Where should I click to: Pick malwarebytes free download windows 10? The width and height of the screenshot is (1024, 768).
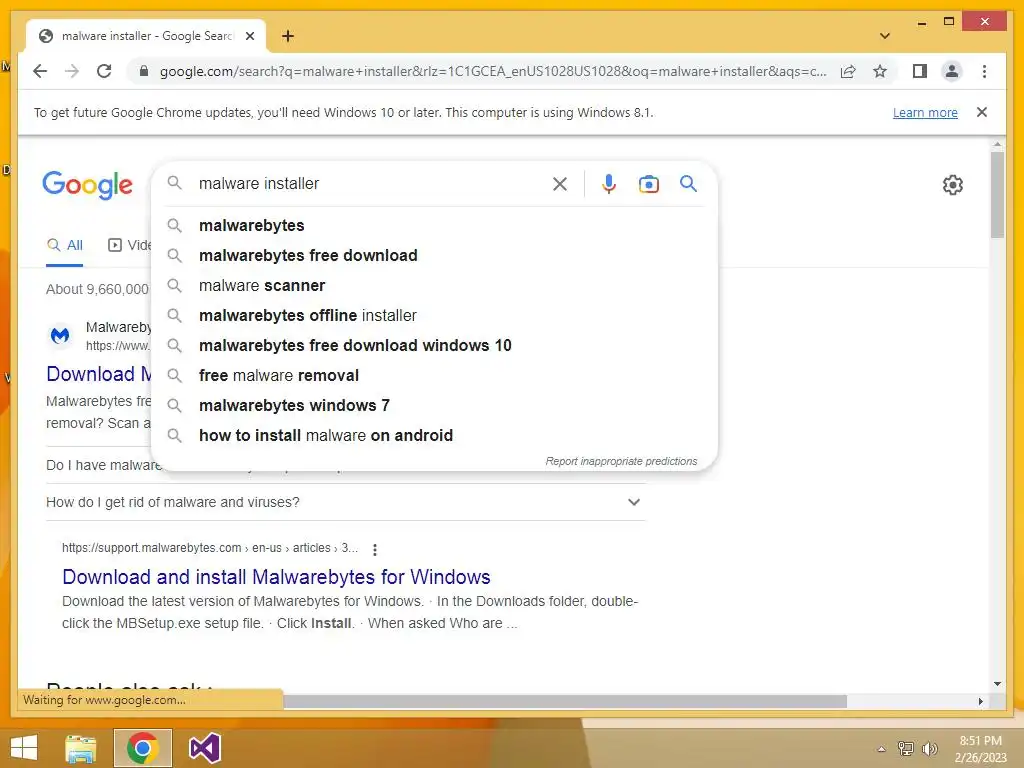[434, 345]
